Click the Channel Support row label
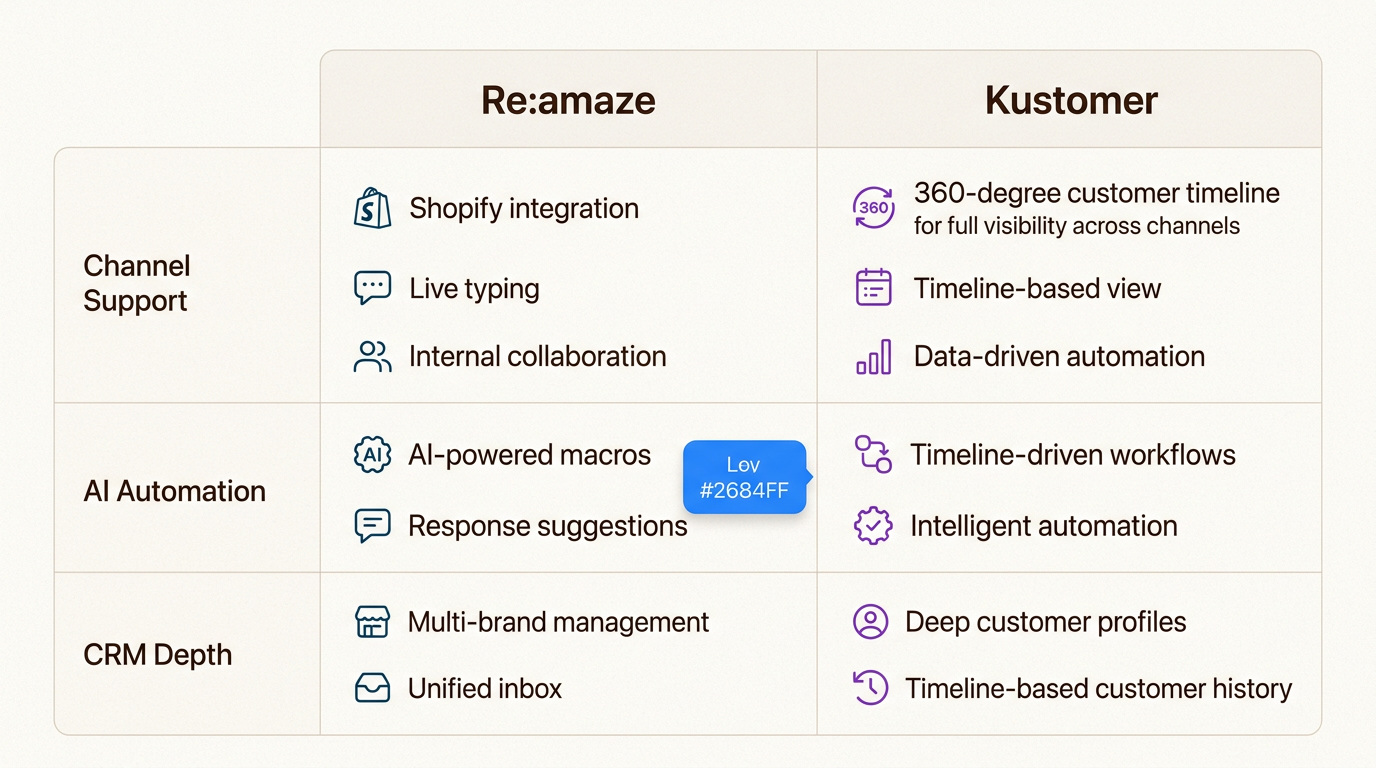The image size is (1376, 768). point(136,283)
